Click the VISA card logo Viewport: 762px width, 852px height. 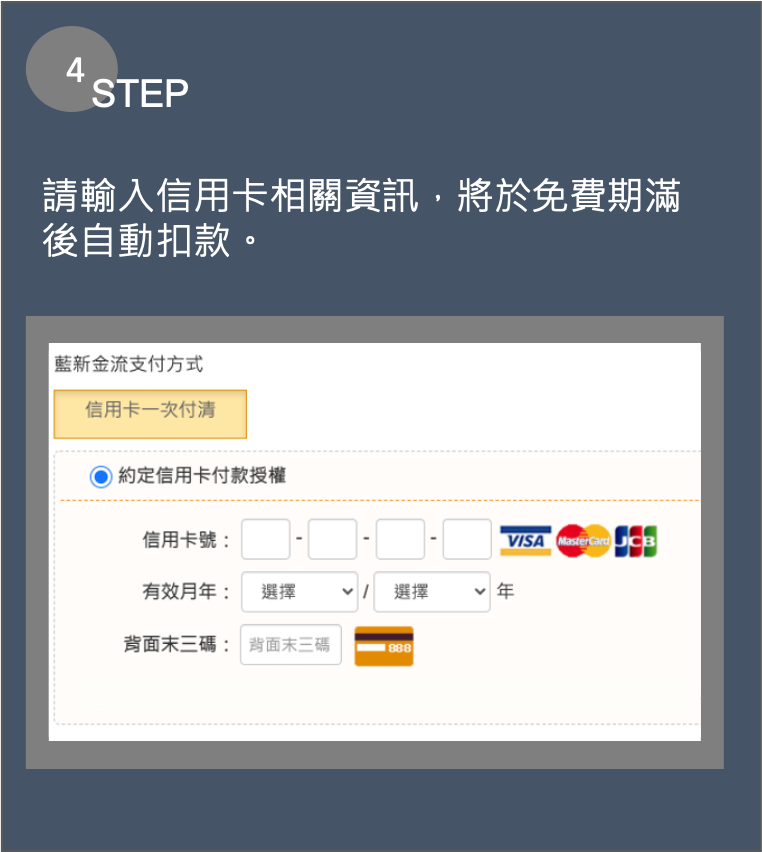coord(525,541)
